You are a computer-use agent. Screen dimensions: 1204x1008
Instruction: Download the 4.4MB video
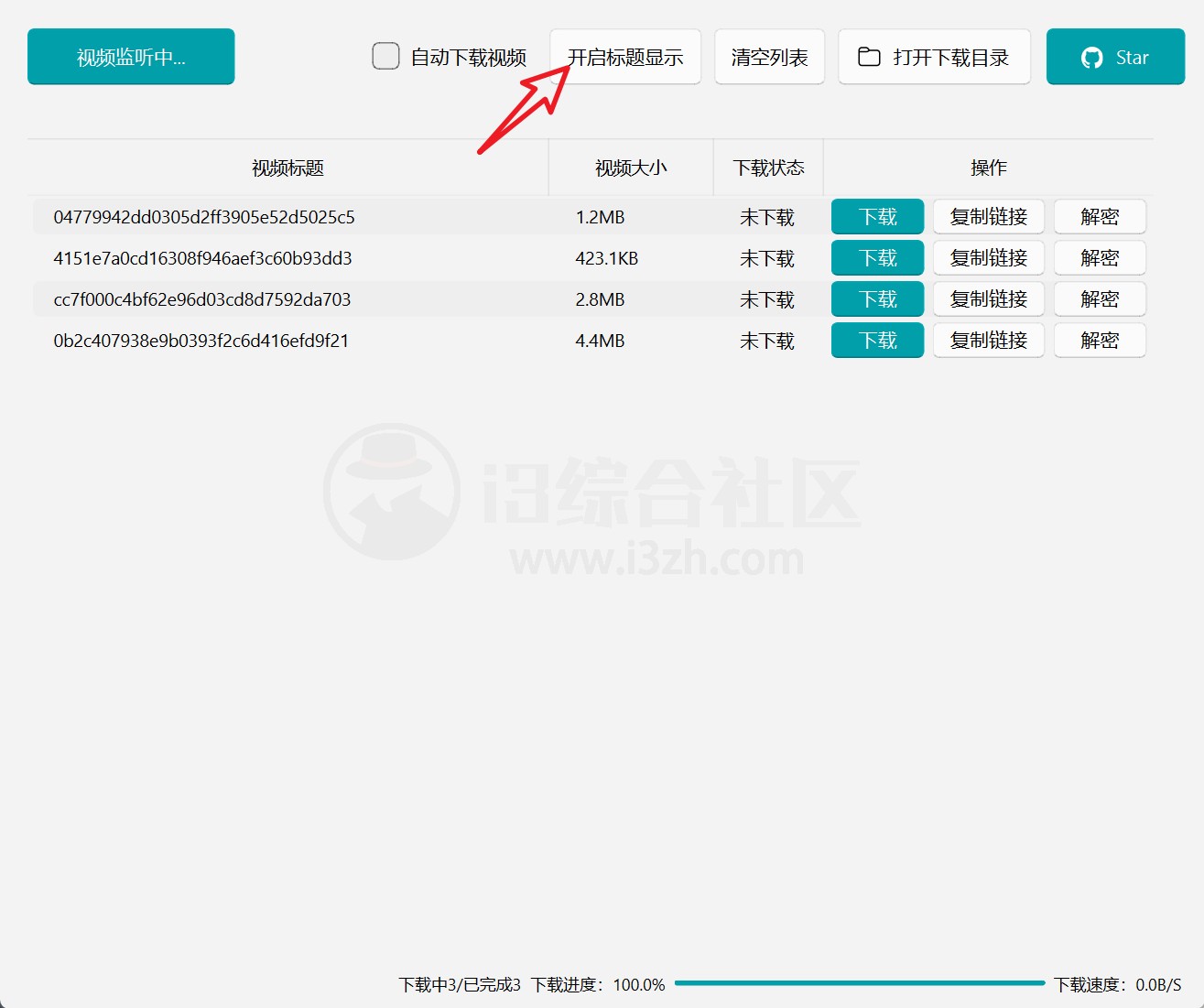tap(877, 341)
